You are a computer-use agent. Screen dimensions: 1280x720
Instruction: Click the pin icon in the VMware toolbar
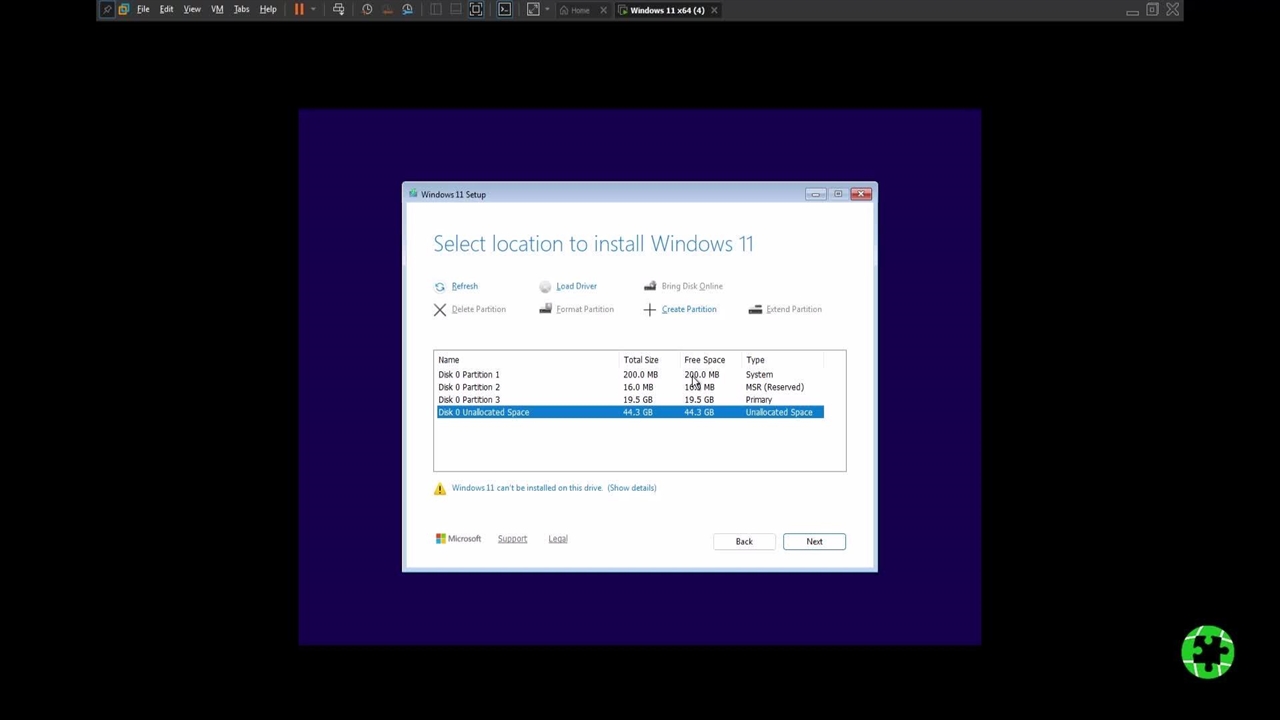[x=108, y=10]
